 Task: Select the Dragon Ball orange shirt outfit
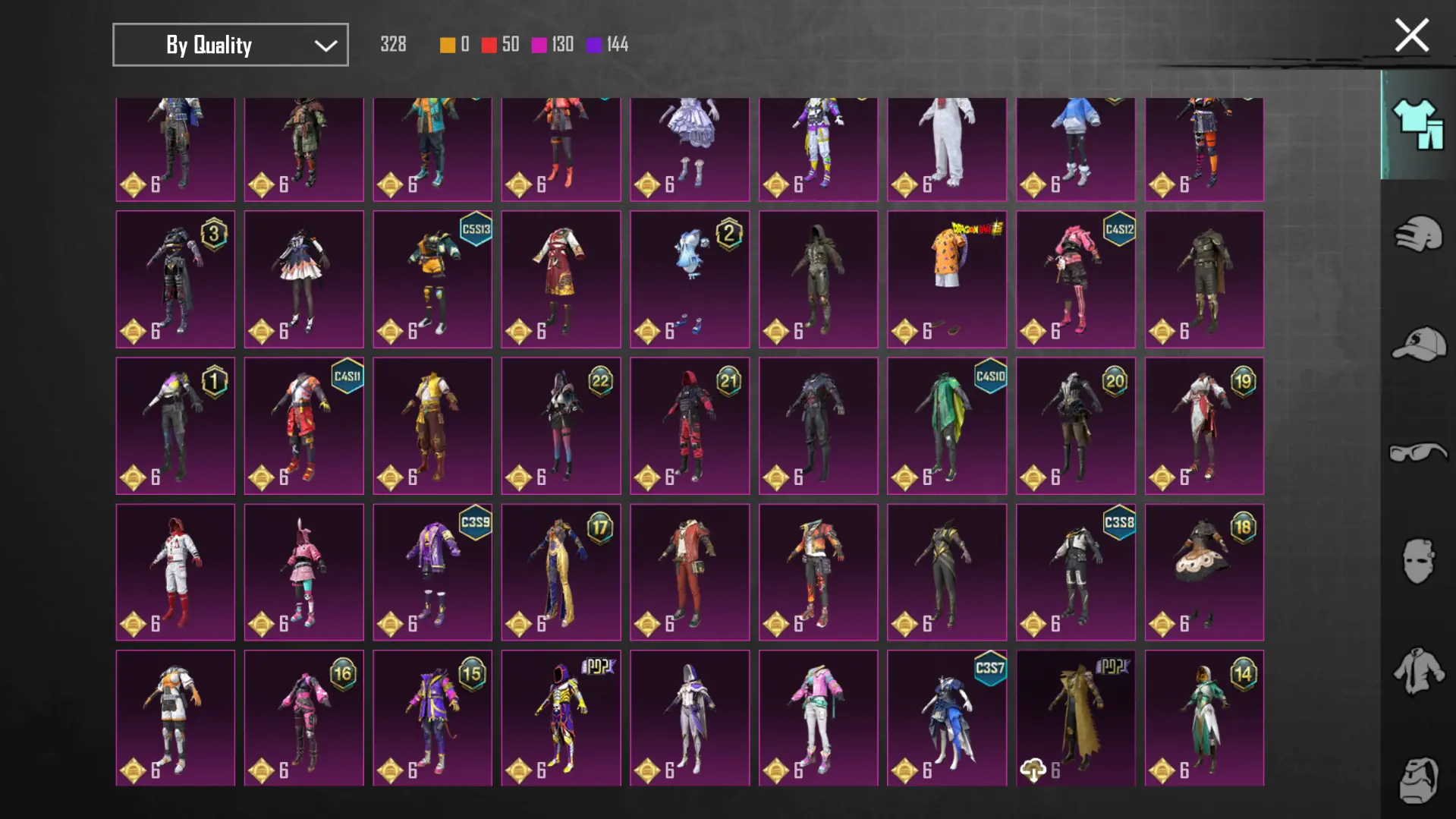[x=946, y=279]
